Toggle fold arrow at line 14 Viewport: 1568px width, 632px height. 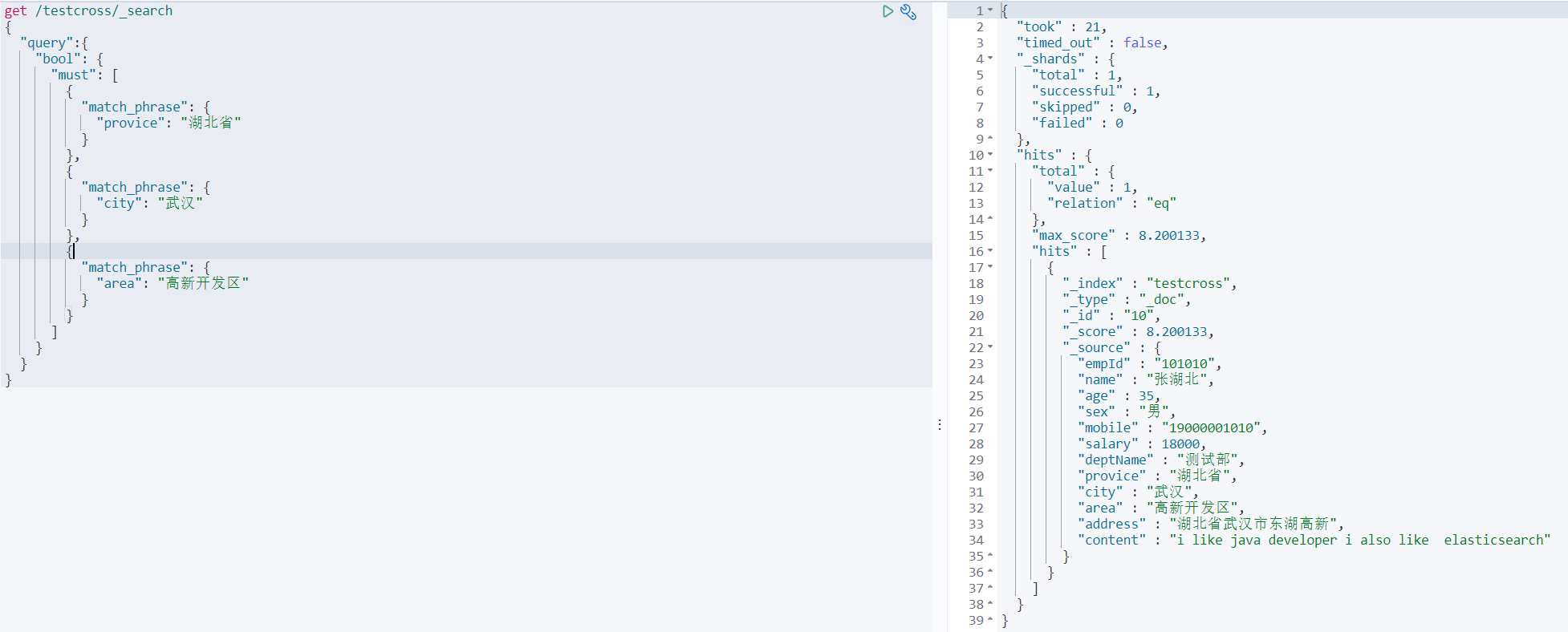click(x=990, y=219)
